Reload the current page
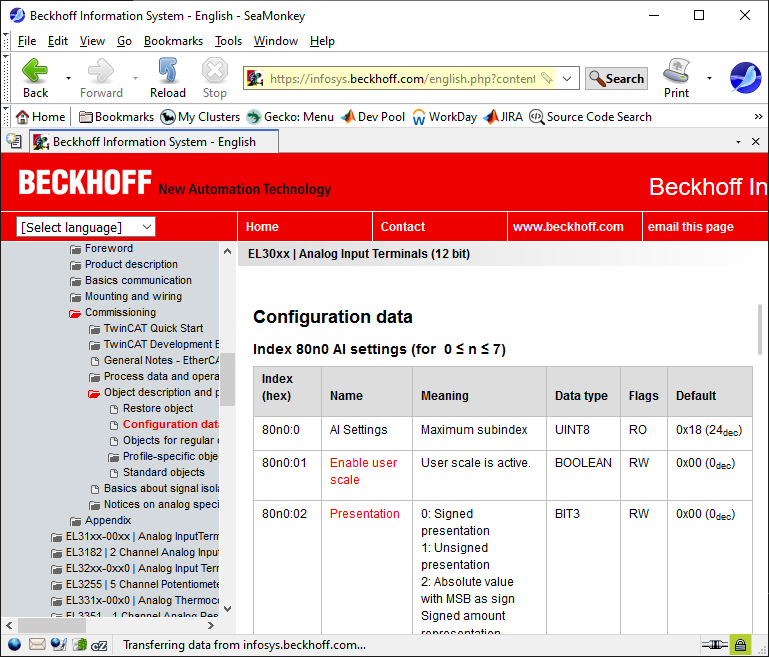Screen dimensions: 769x657 click(x=167, y=72)
